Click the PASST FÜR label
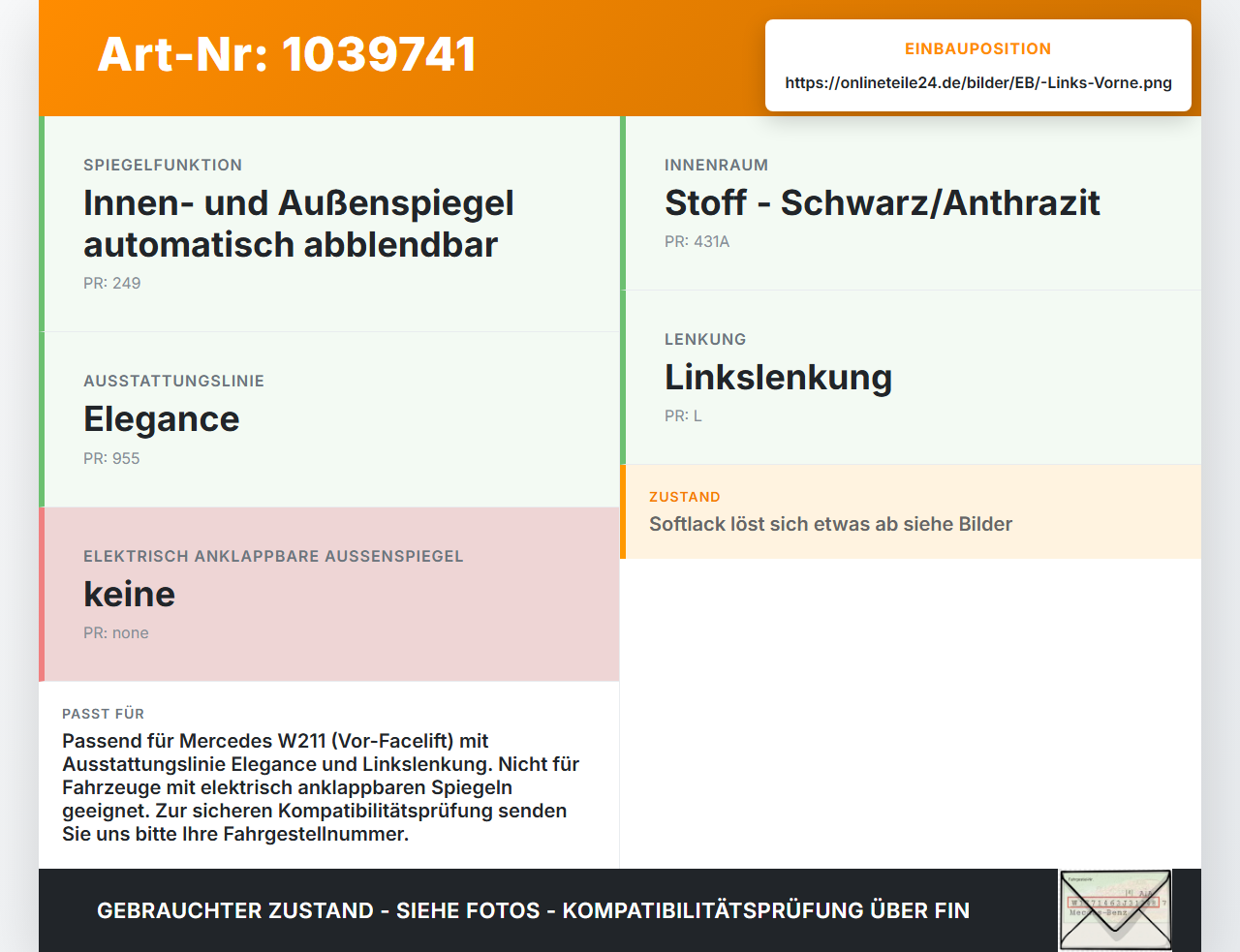This screenshot has width=1240, height=952. 103,714
